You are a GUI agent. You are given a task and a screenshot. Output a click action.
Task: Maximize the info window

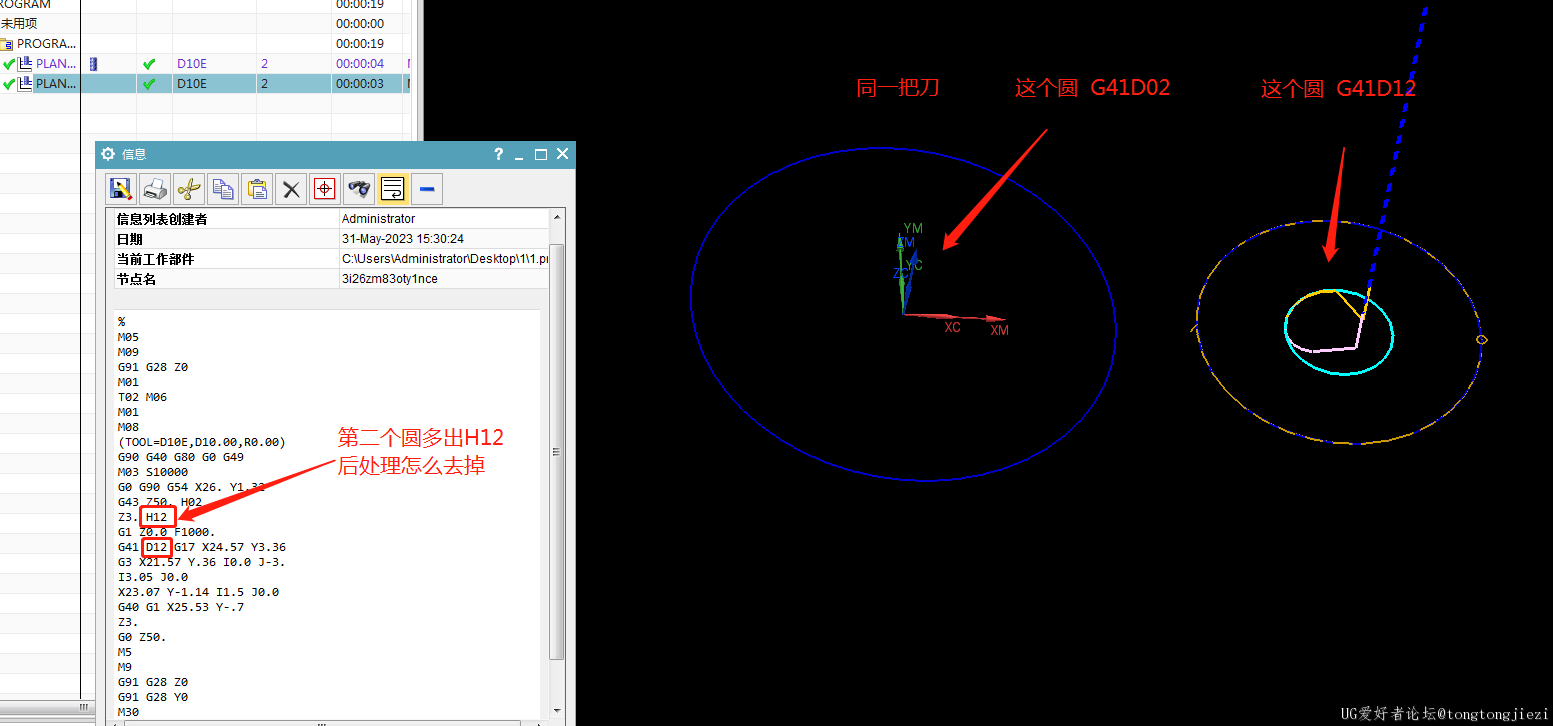[541, 154]
